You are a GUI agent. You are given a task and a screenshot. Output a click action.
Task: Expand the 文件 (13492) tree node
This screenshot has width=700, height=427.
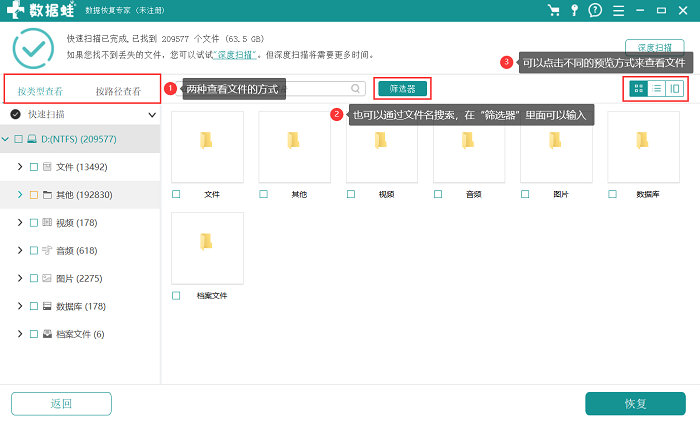20,167
